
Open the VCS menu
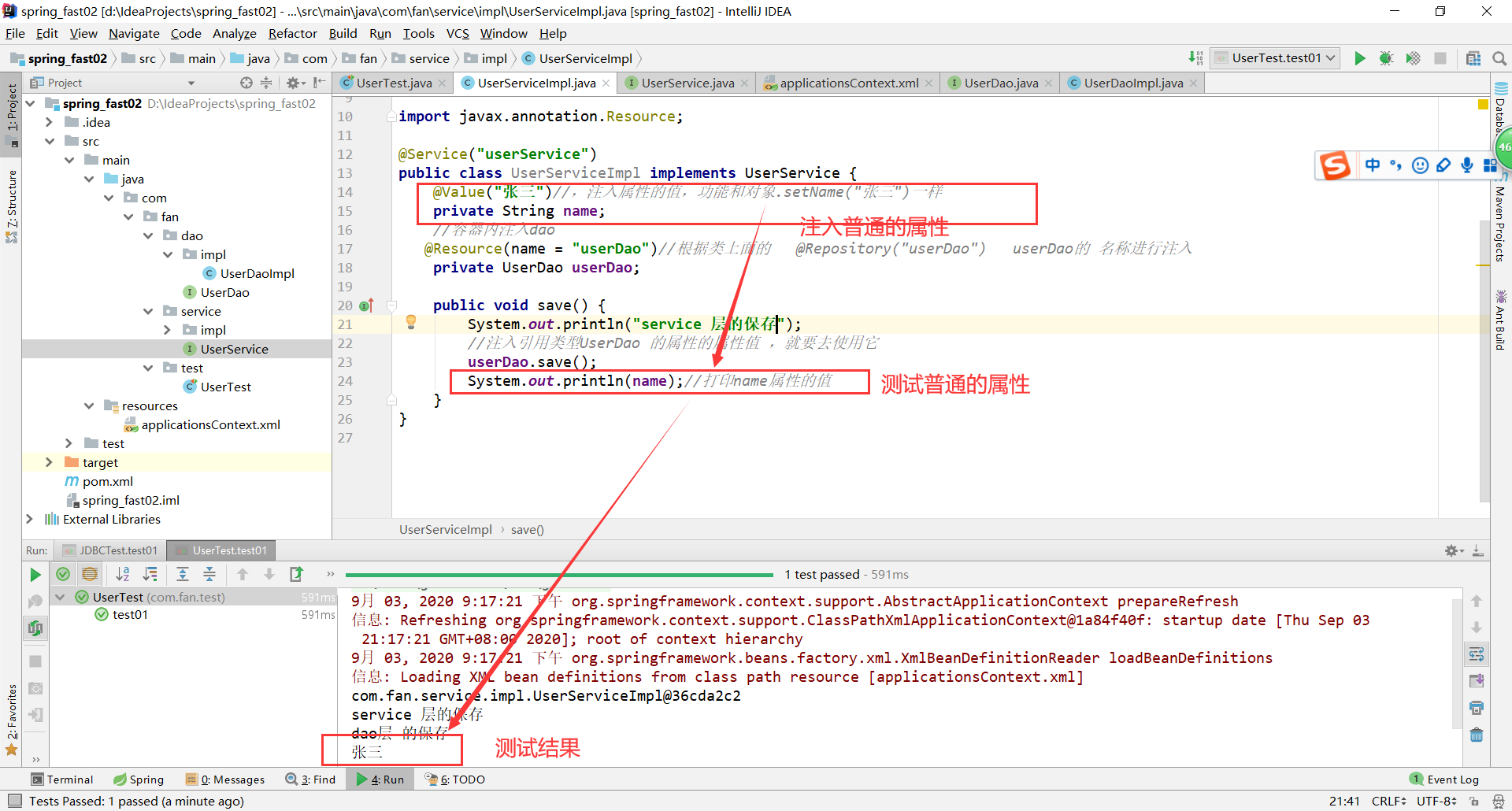tap(458, 33)
